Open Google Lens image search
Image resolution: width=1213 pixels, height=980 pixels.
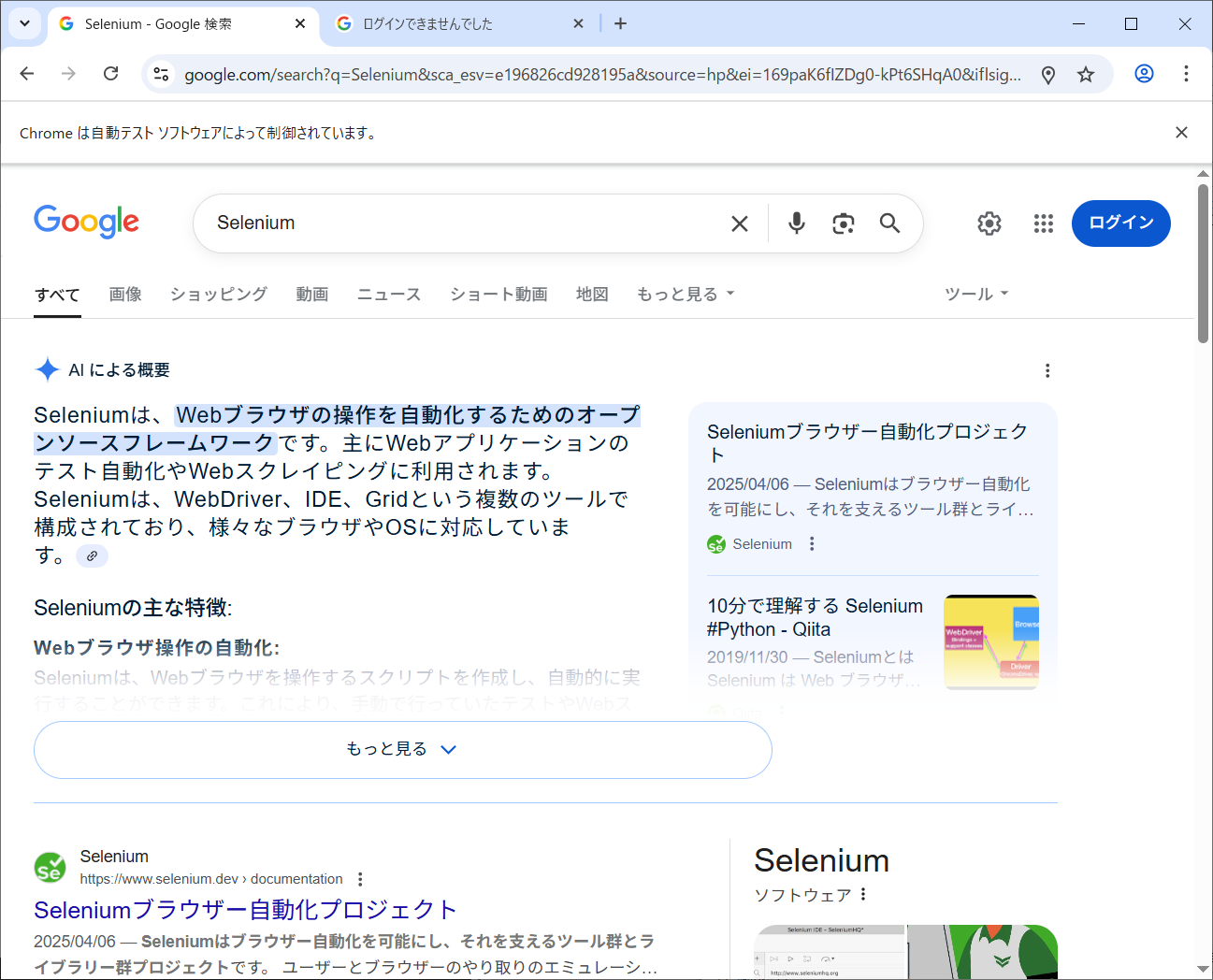pos(843,223)
